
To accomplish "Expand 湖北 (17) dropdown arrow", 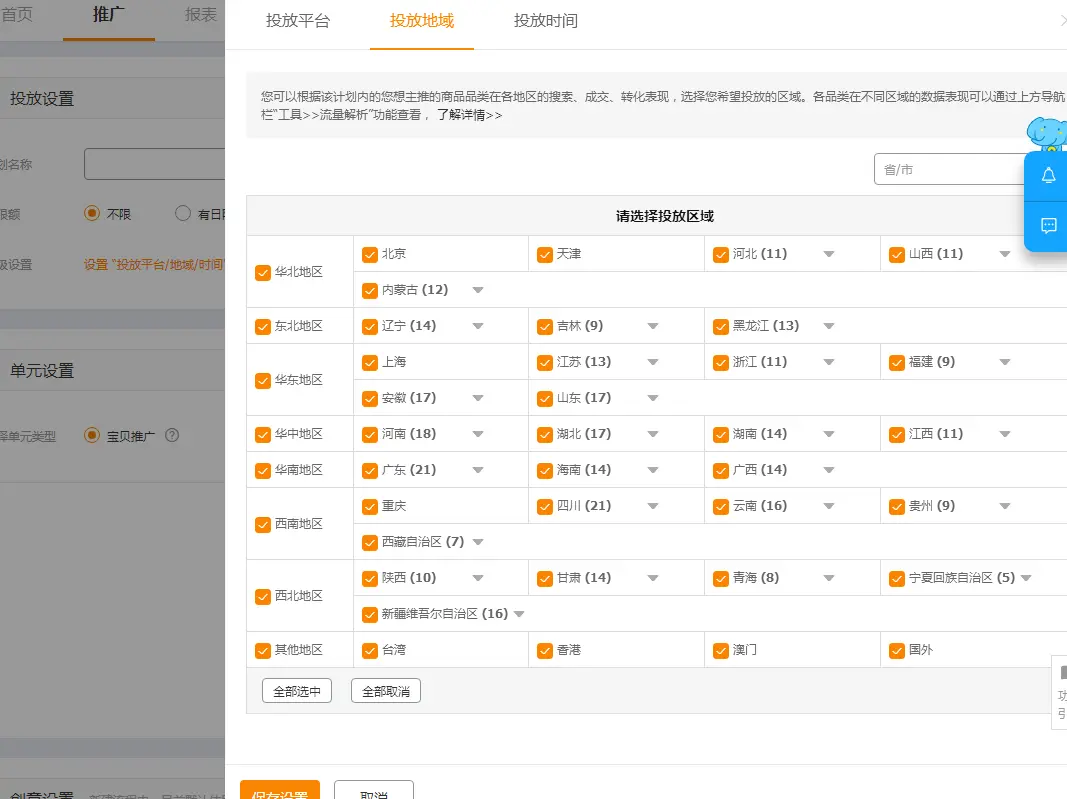I will click(653, 434).
